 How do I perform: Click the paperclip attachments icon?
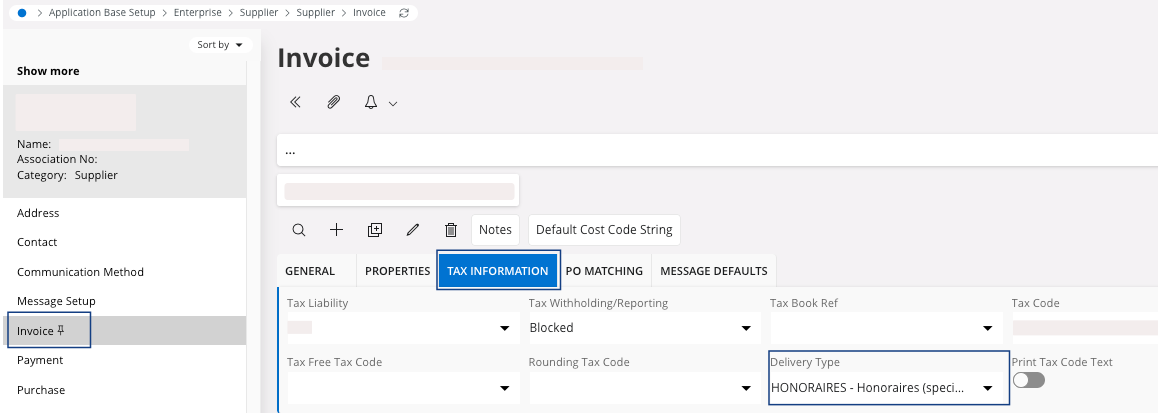[334, 102]
